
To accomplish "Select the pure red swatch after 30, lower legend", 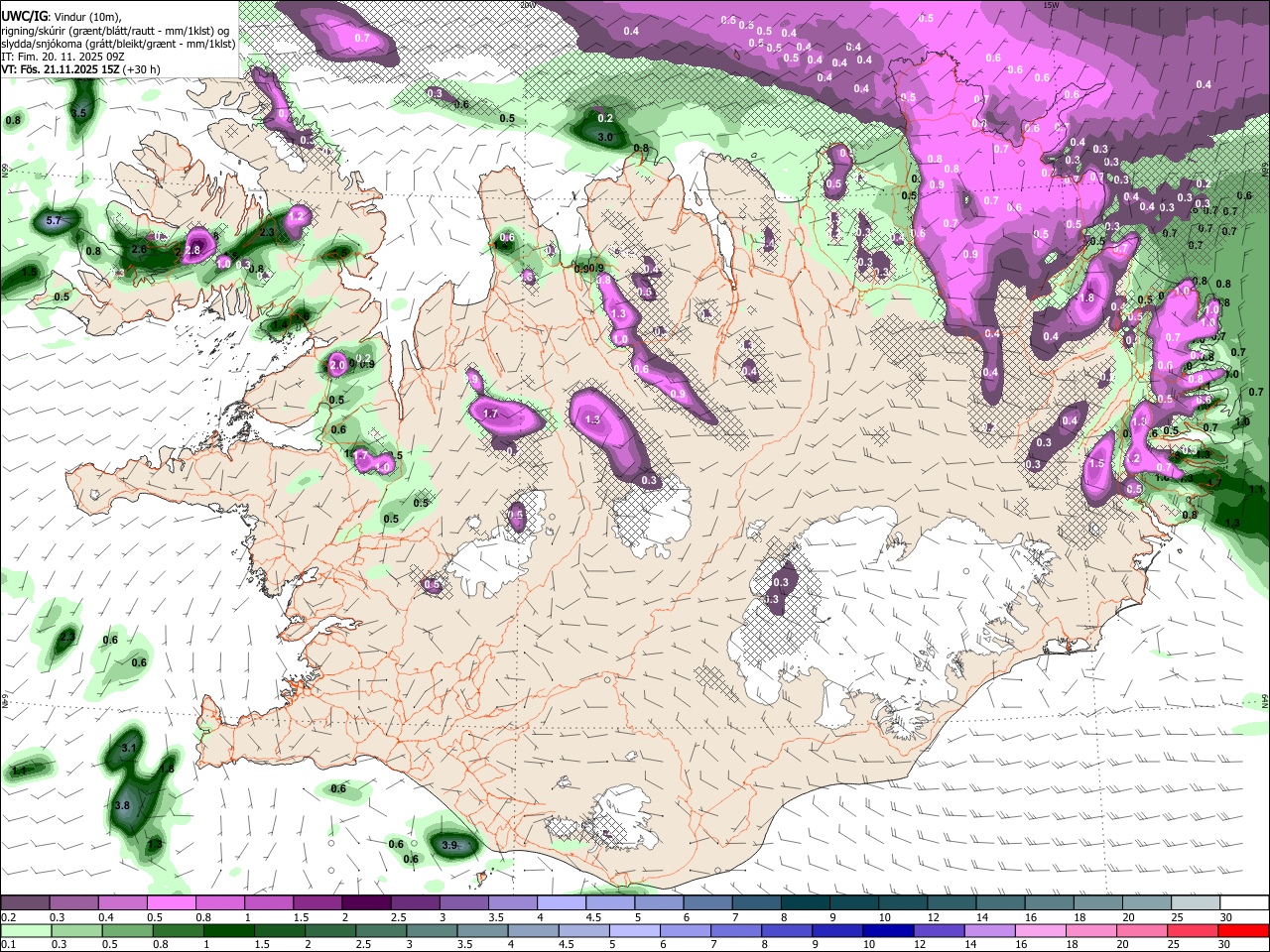I will [1242, 930].
